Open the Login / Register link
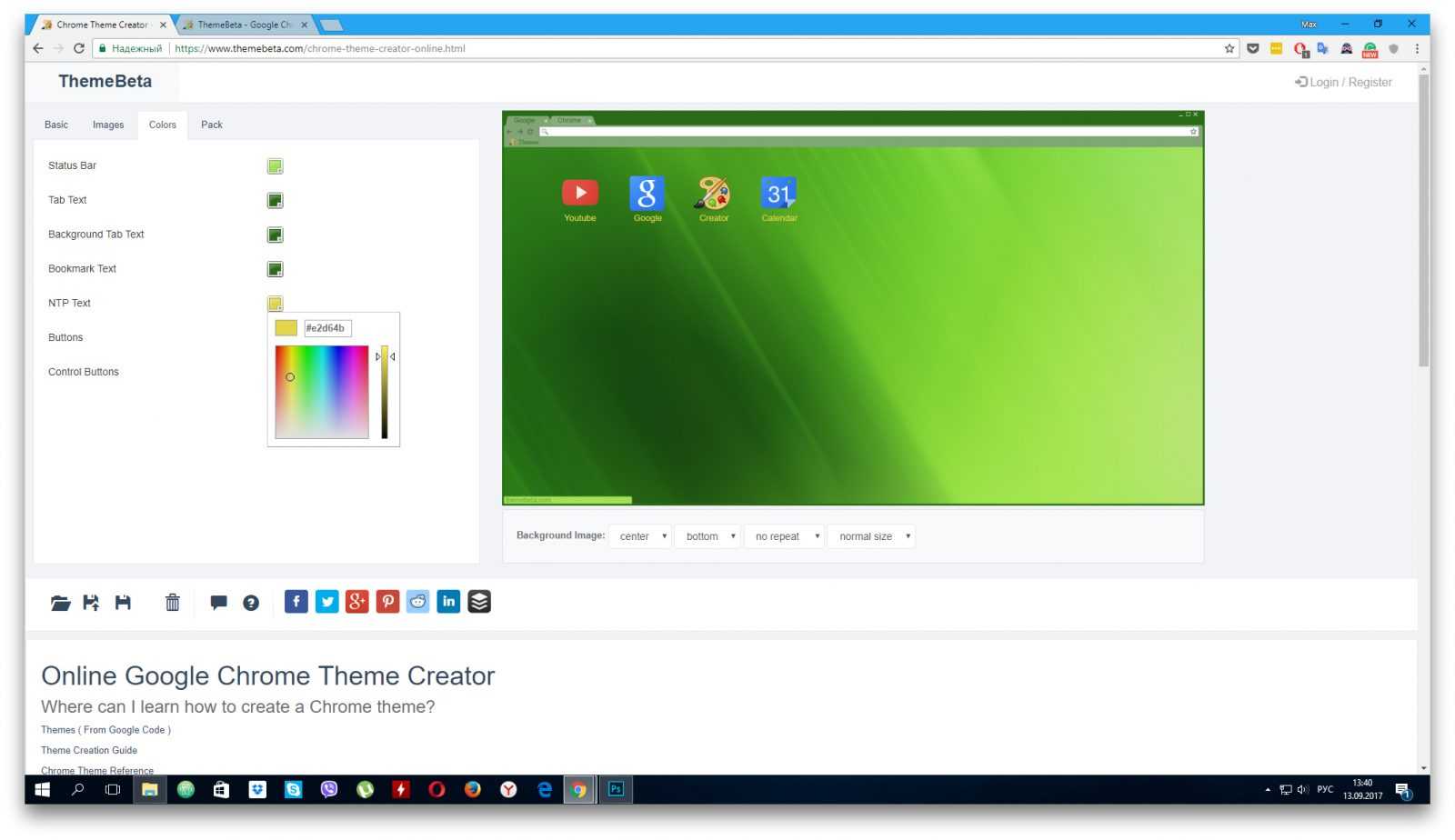The width and height of the screenshot is (1455, 840). click(1343, 82)
